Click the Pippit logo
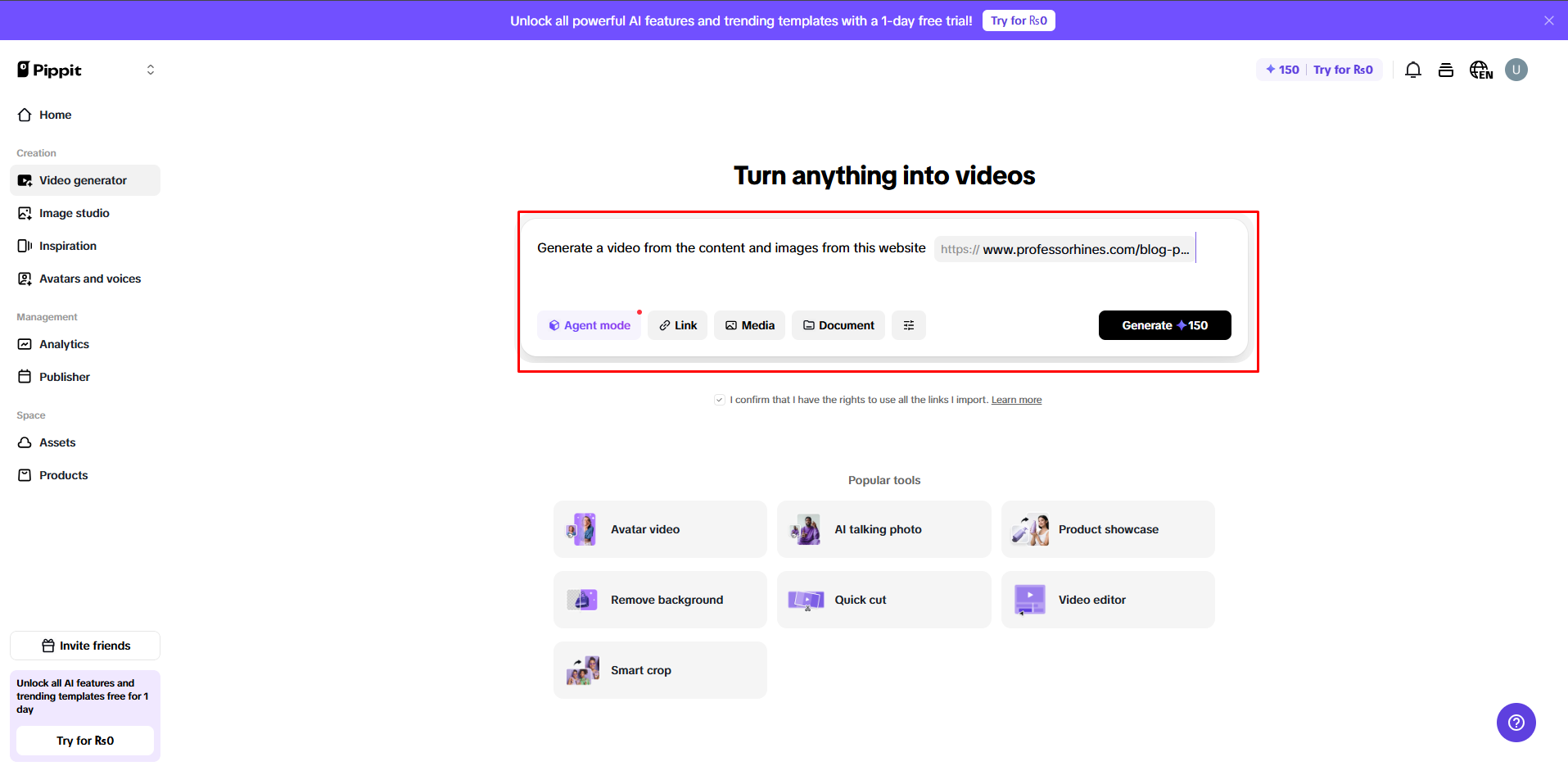Image resolution: width=1568 pixels, height=775 pixels. pos(49,70)
